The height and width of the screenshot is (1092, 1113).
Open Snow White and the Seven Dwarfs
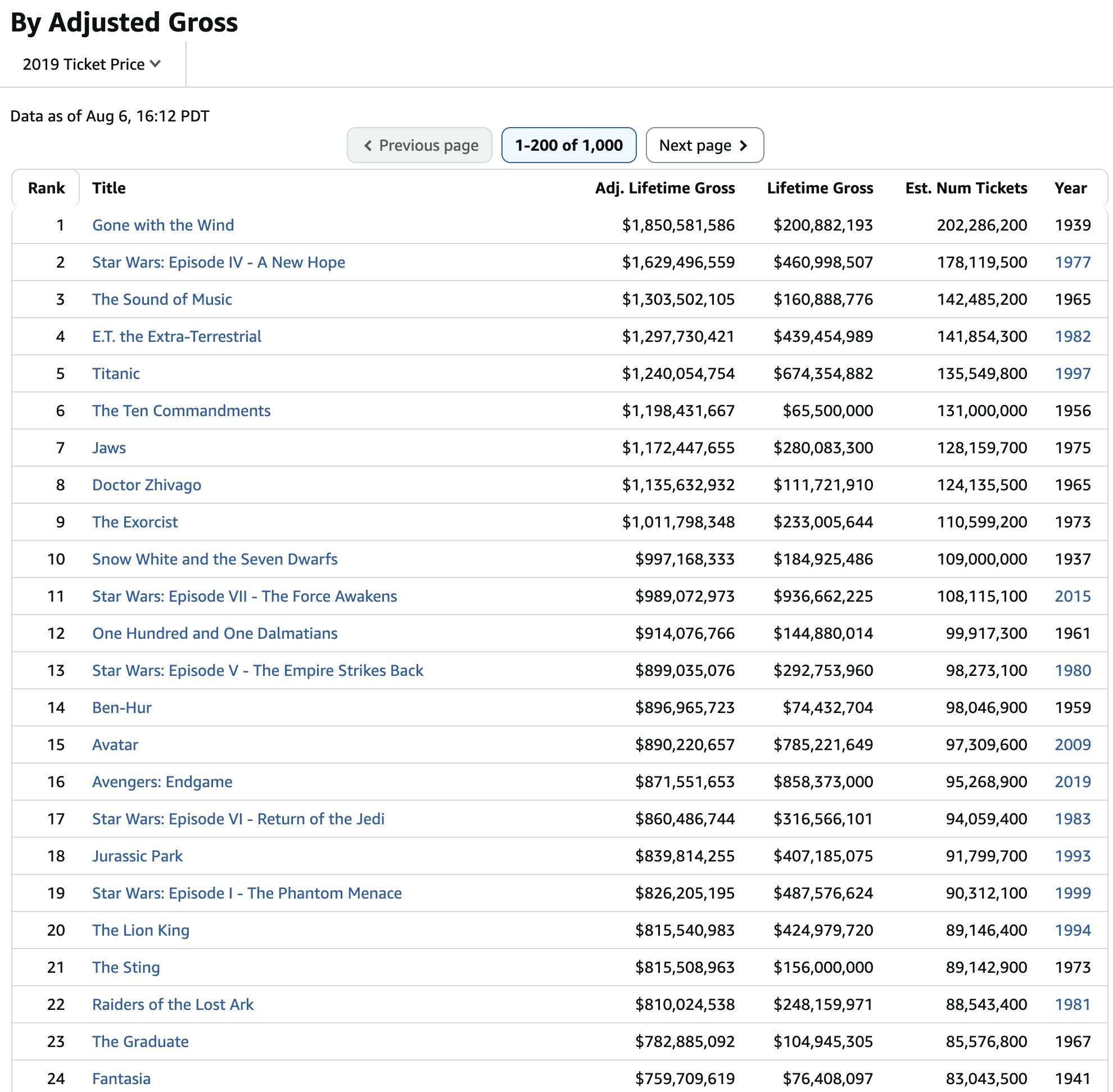coord(215,559)
